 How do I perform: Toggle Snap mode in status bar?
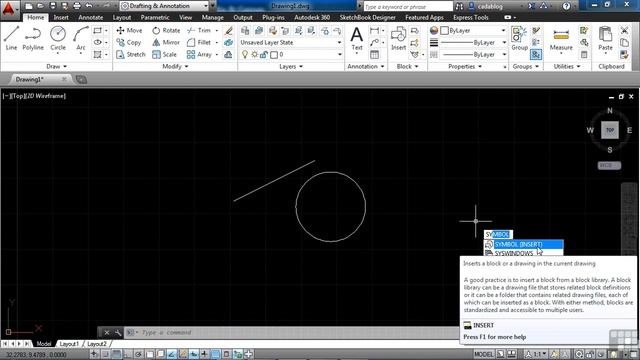click(106, 354)
